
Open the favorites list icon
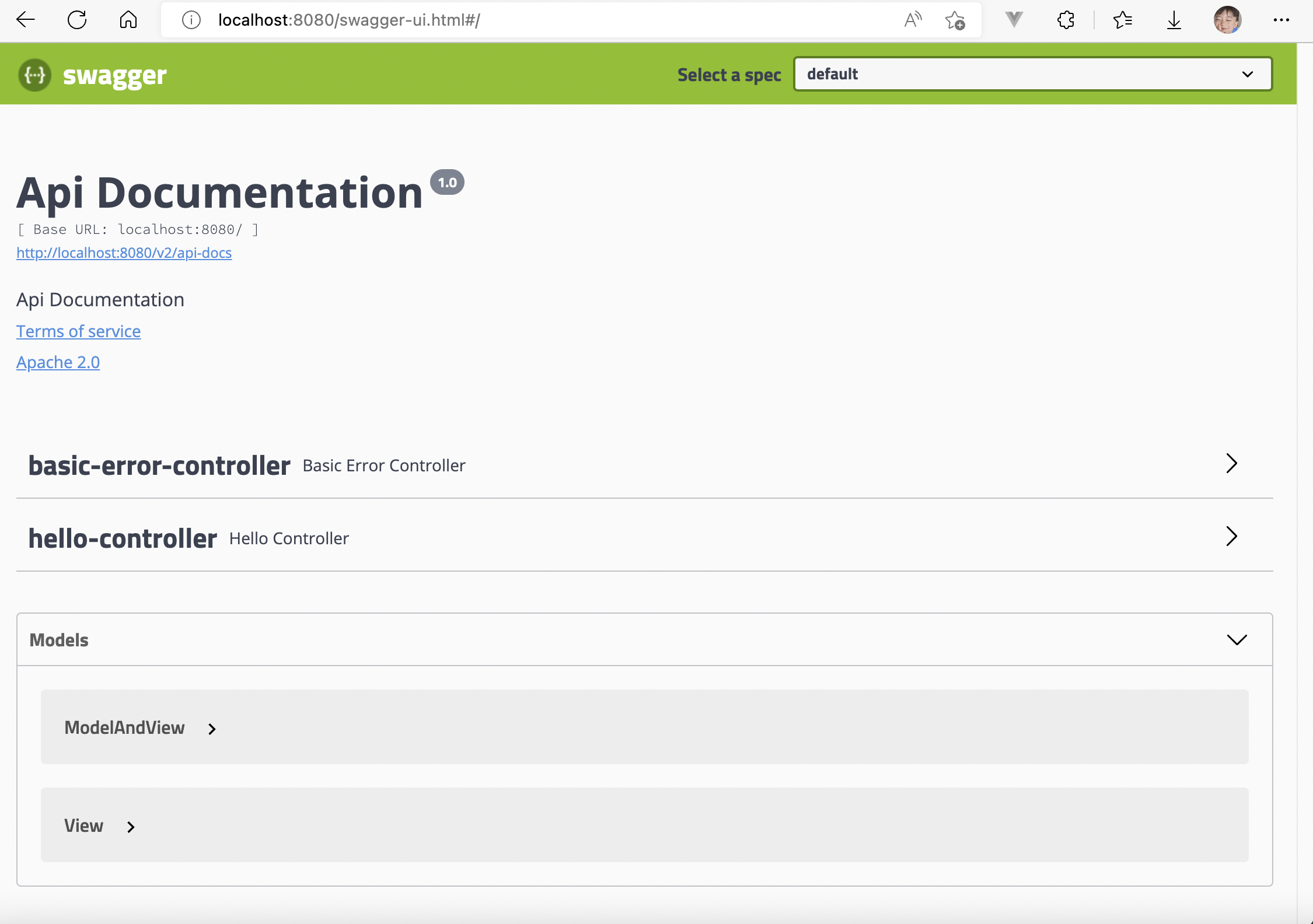pos(1122,20)
